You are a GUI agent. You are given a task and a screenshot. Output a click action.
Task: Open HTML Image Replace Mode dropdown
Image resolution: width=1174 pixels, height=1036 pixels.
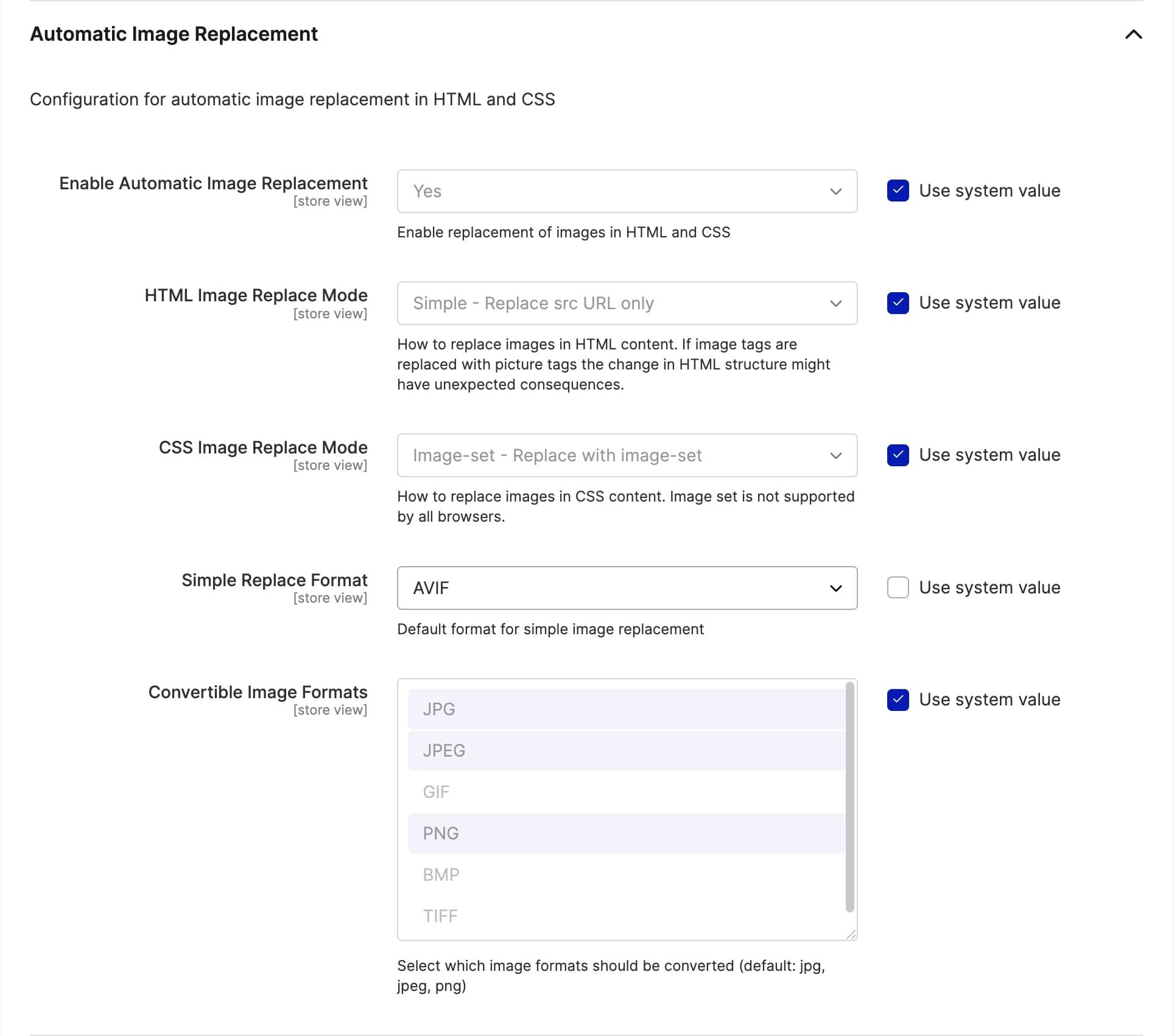point(627,303)
